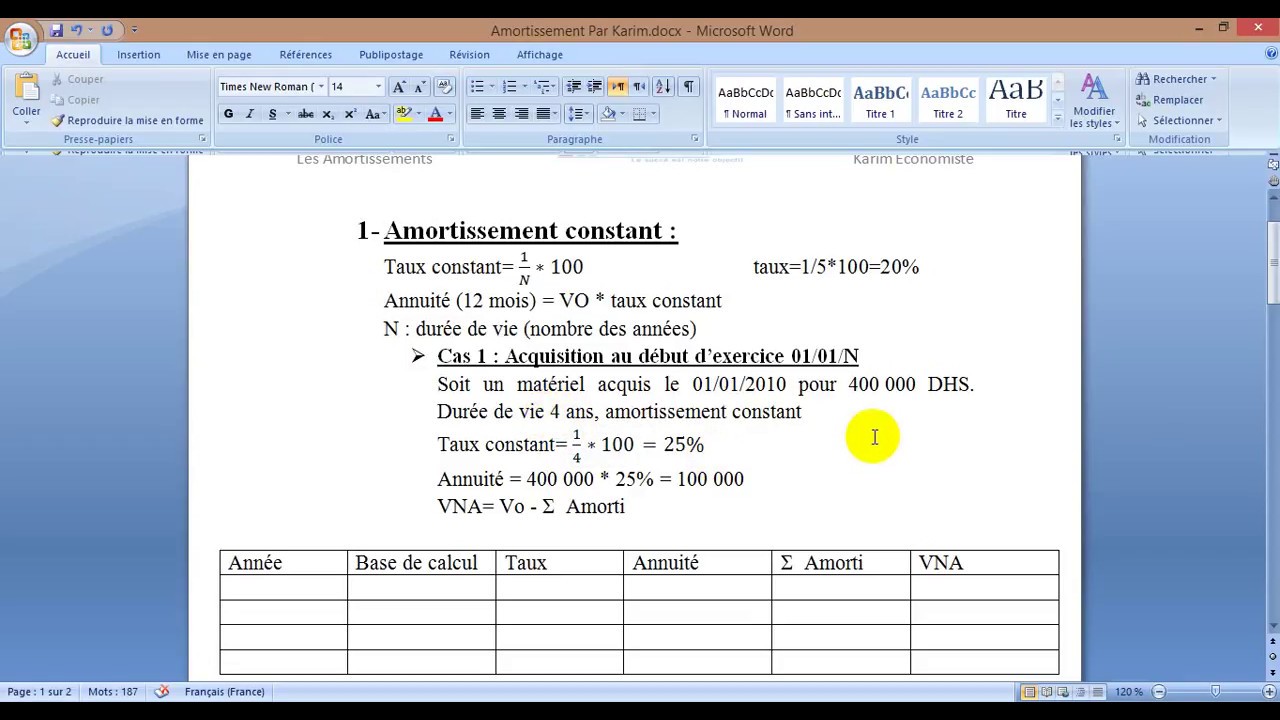Decrease paragraph indent
Screen dimensions: 1280x720
click(x=573, y=87)
